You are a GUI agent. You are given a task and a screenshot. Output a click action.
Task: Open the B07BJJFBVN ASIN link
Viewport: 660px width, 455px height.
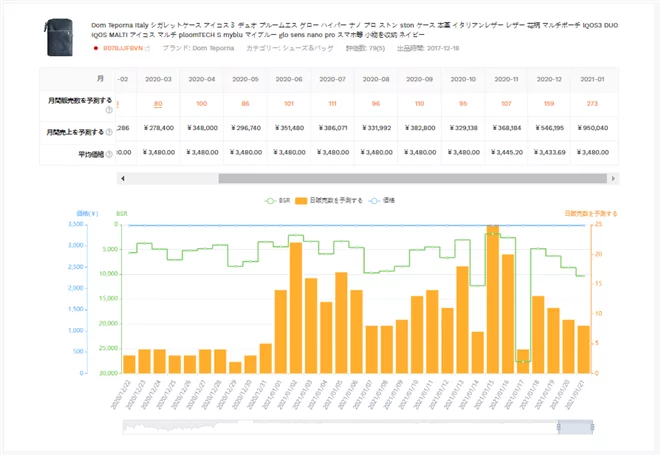122,48
